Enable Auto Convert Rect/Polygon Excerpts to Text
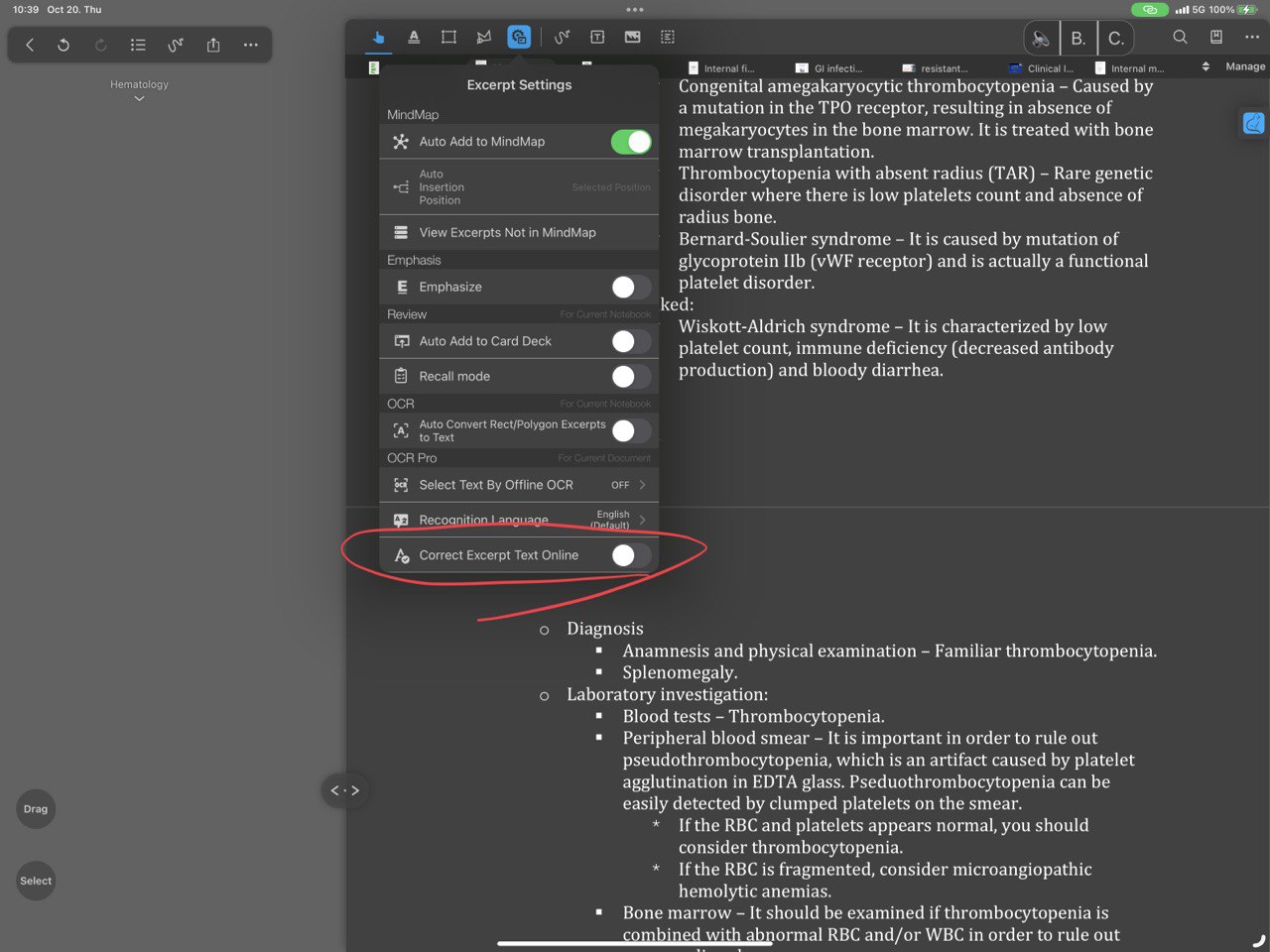This screenshot has height=952, width=1270. click(631, 430)
